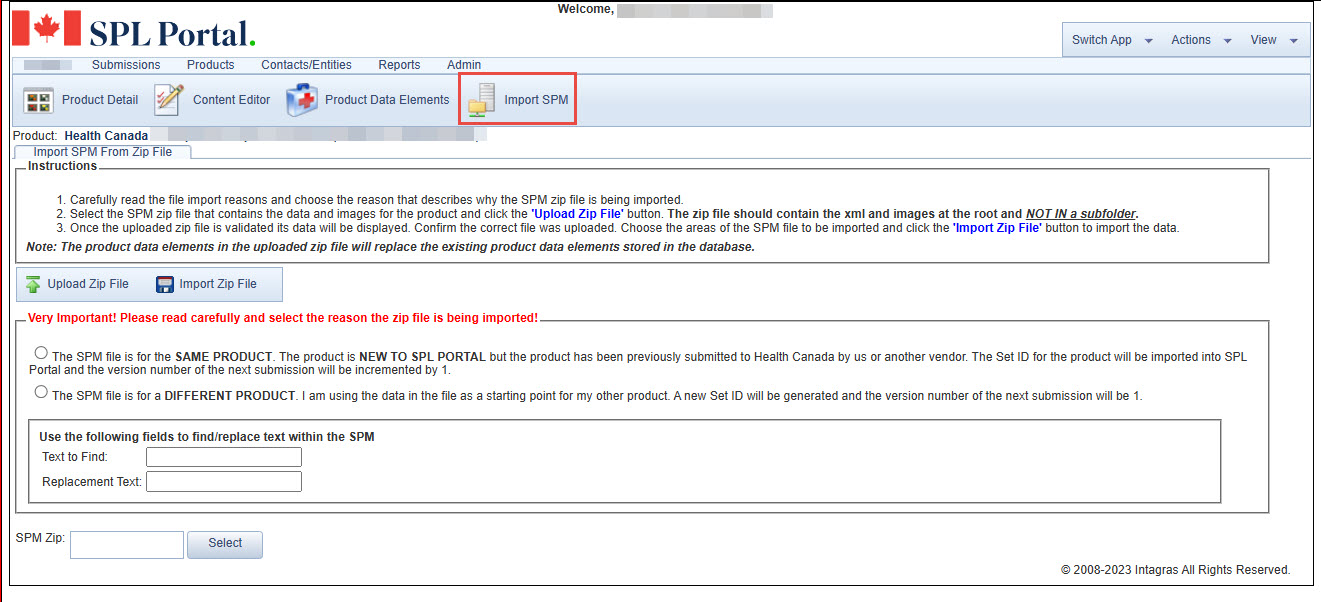
Task: Click the Content Editor toolbar label
Action: coord(232,100)
